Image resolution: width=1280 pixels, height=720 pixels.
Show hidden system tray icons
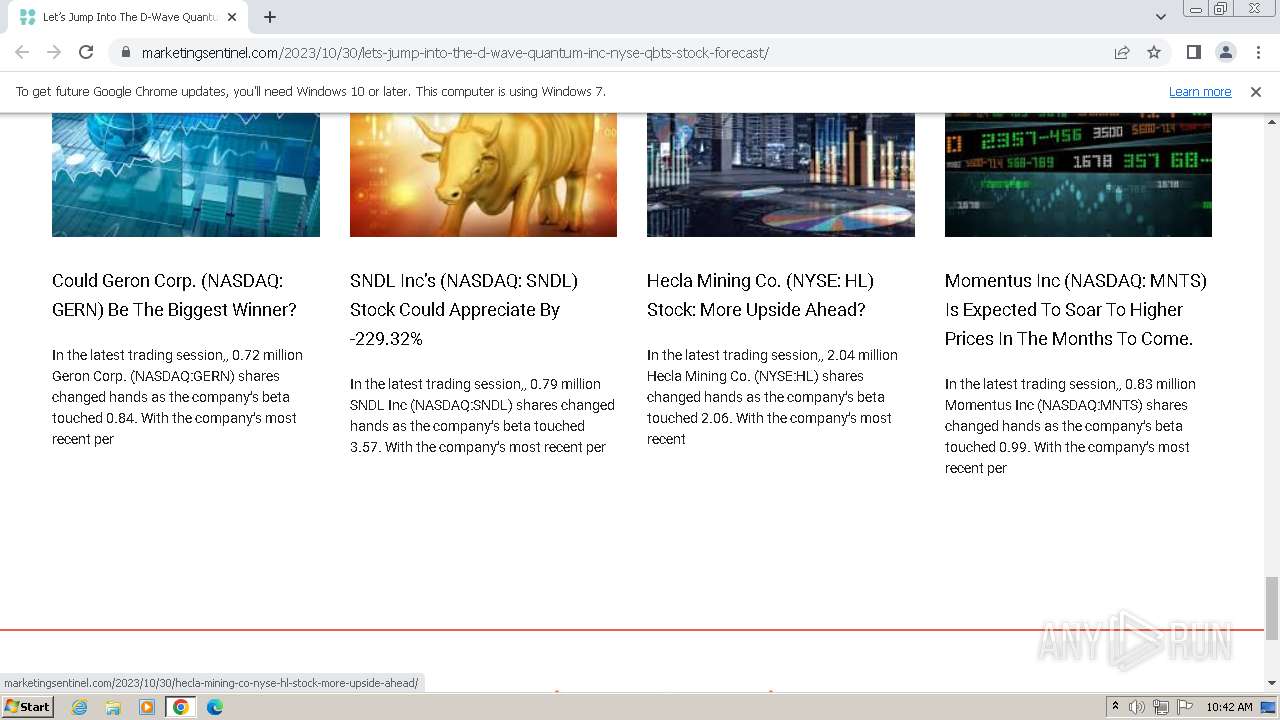(1115, 707)
